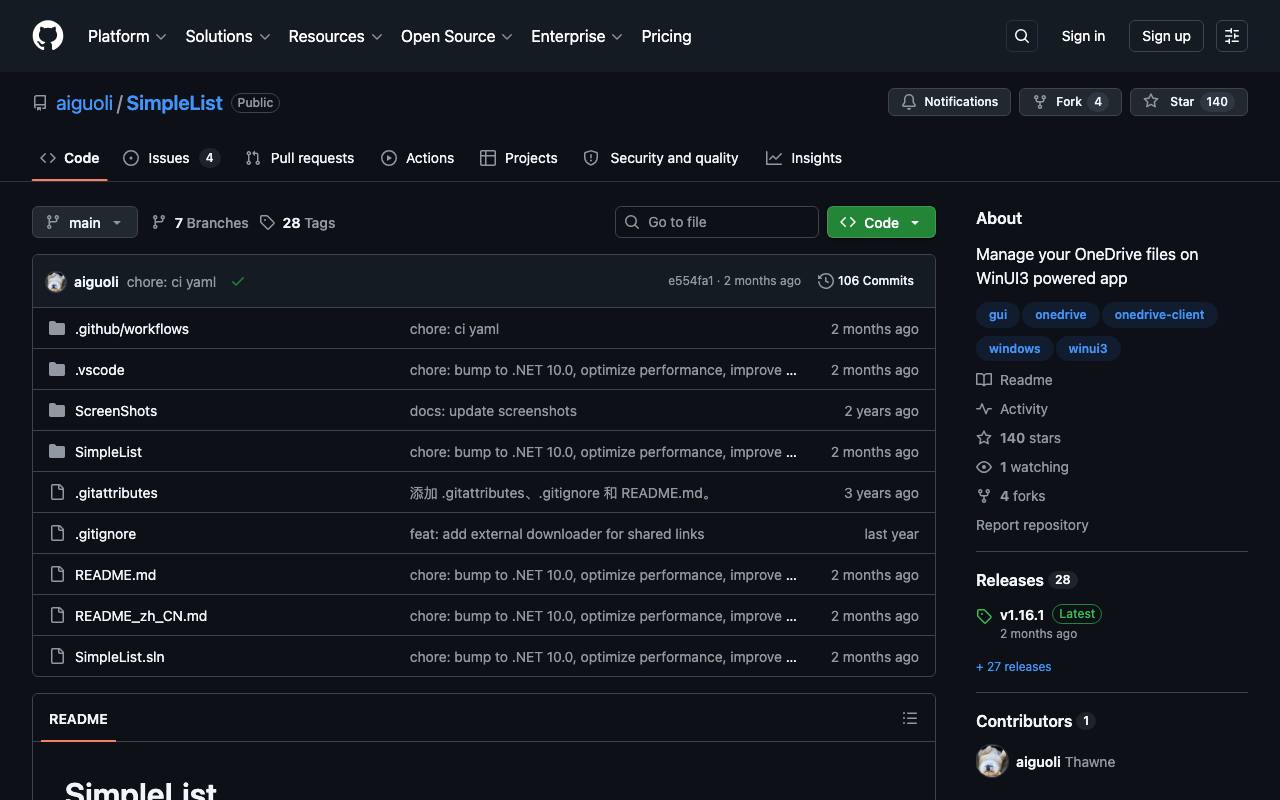The image size is (1280, 800).
Task: Go to the GitHub homepage logo
Action: (x=48, y=36)
